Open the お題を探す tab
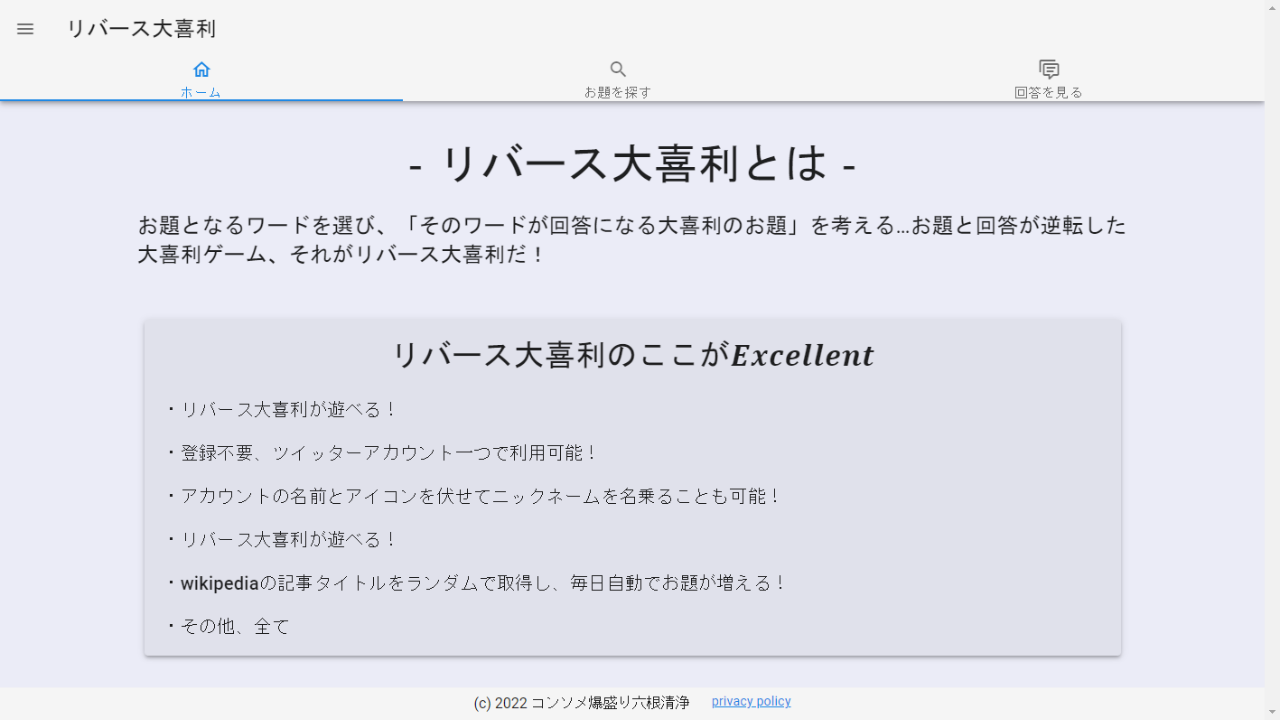Image resolution: width=1280 pixels, height=720 pixels. click(618, 92)
